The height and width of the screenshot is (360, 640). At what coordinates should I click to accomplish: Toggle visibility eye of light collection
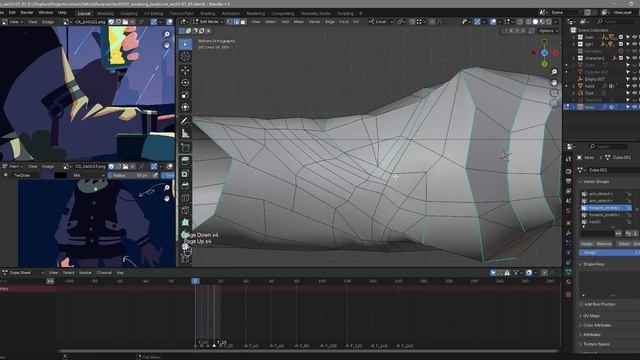[x=634, y=44]
